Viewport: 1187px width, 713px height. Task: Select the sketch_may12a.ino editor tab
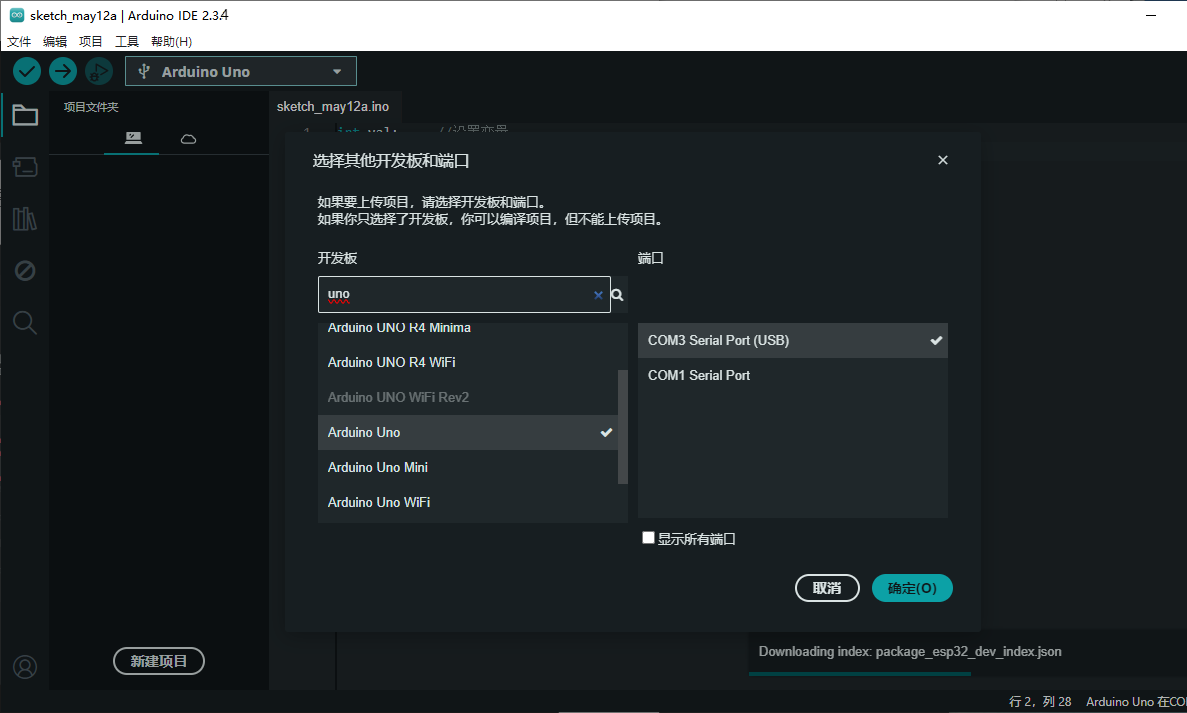pyautogui.click(x=333, y=107)
